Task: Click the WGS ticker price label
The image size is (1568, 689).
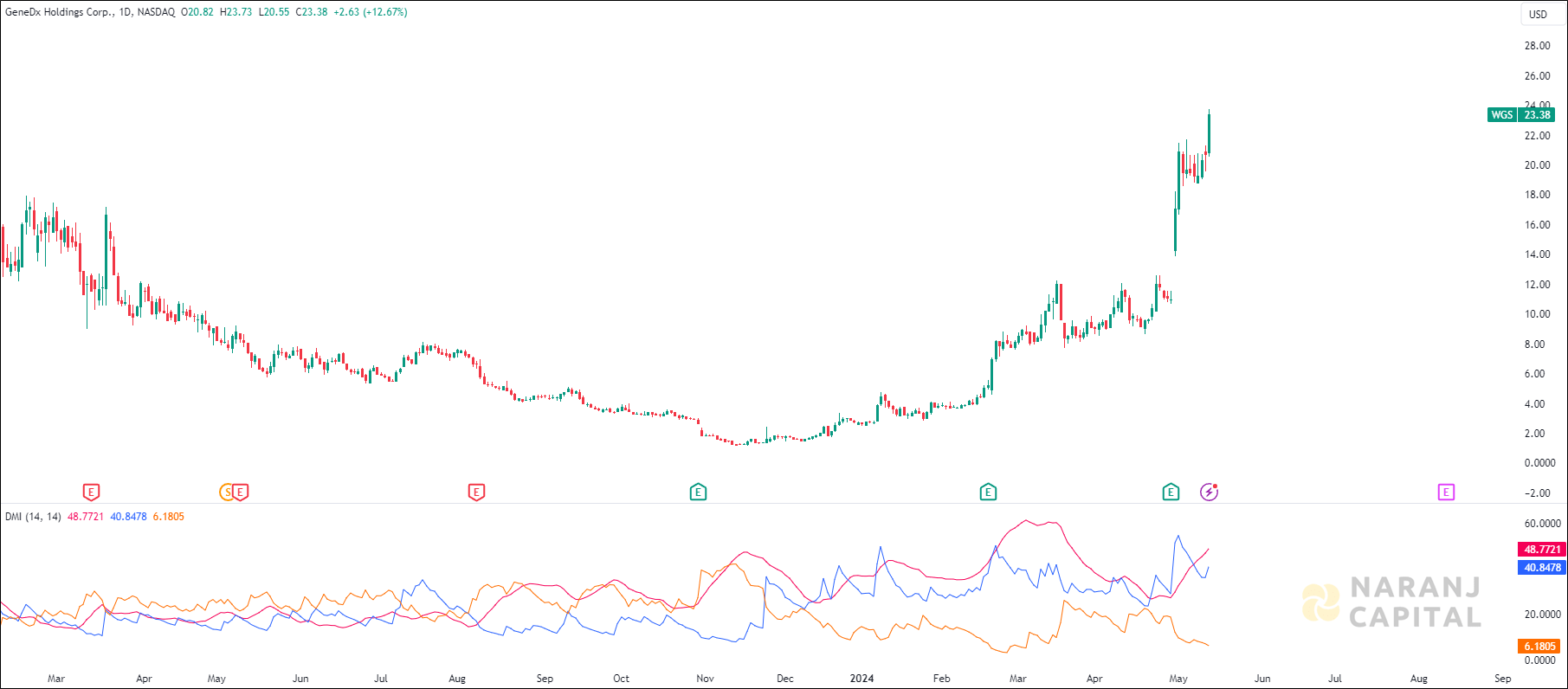Action: point(1502,115)
